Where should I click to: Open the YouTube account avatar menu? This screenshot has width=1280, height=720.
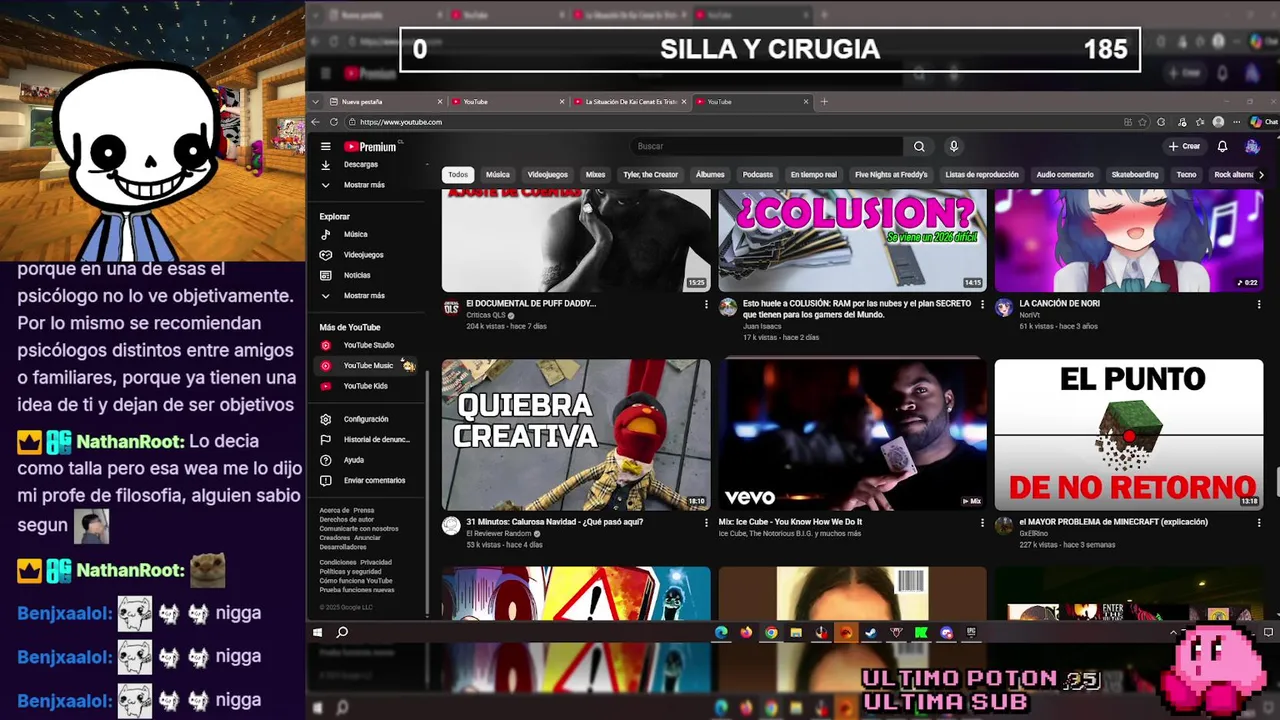pyautogui.click(x=1252, y=146)
